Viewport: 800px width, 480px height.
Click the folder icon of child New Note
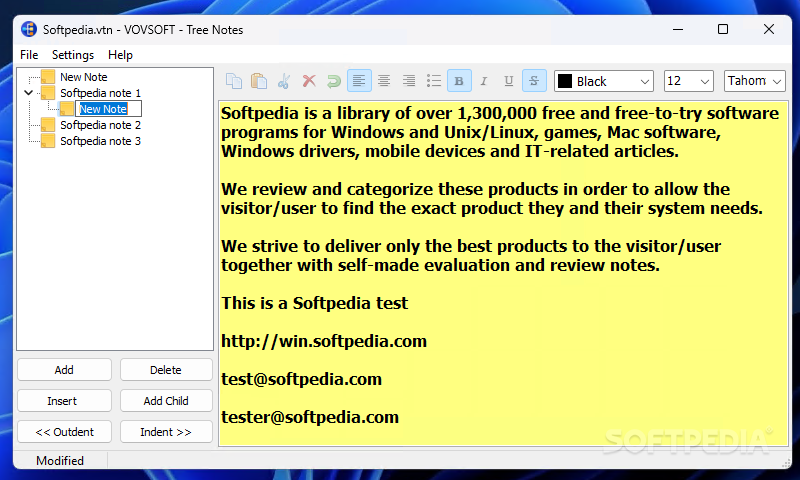point(67,109)
